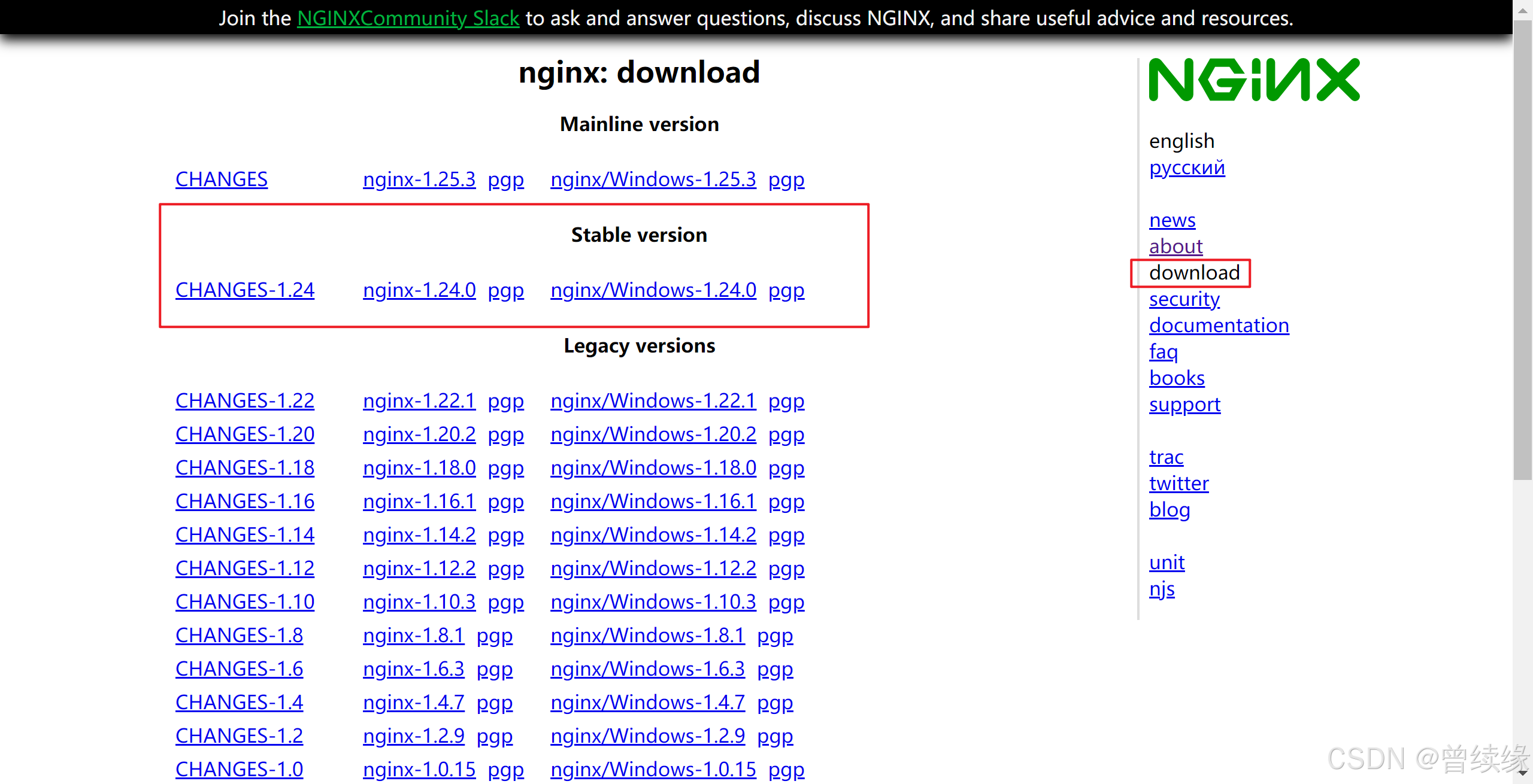Open CHANGES-1.22 legacy changelog
The image size is (1533, 784).
[x=245, y=401]
